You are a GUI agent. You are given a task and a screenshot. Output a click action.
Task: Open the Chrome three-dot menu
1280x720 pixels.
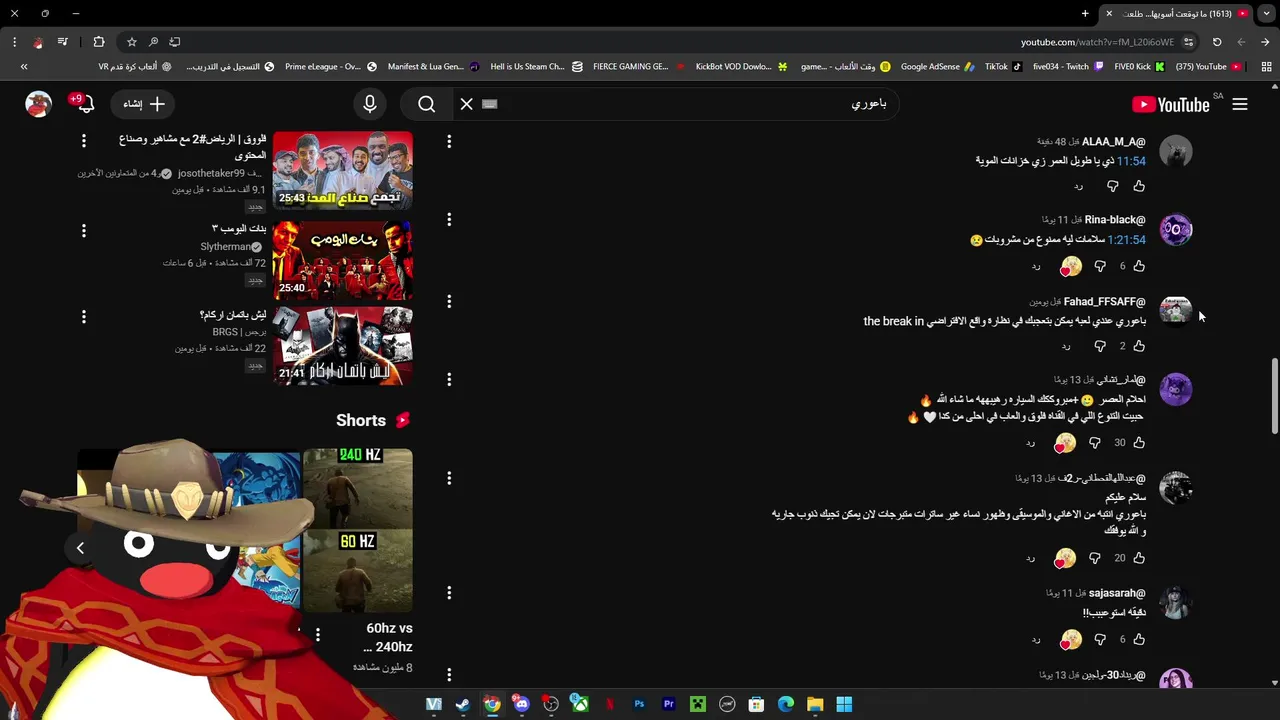[x=14, y=42]
